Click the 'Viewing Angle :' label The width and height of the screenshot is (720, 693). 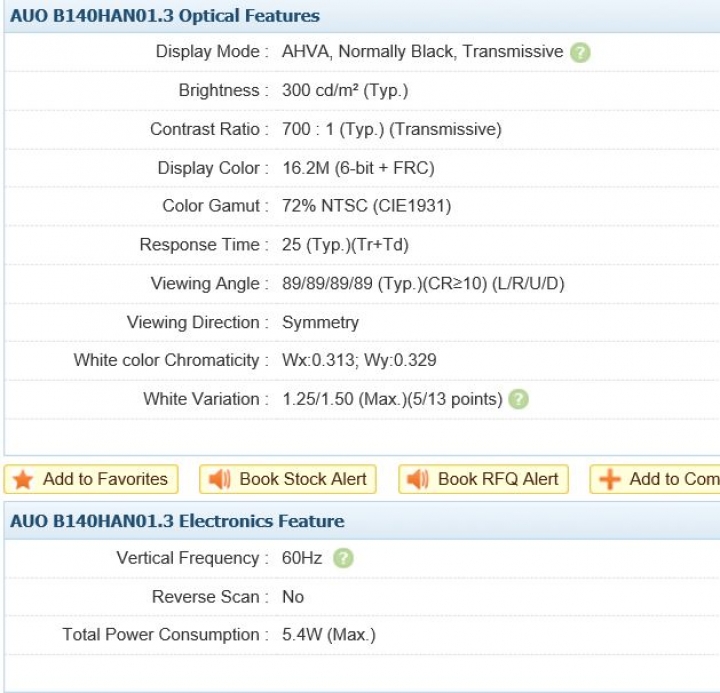210,284
